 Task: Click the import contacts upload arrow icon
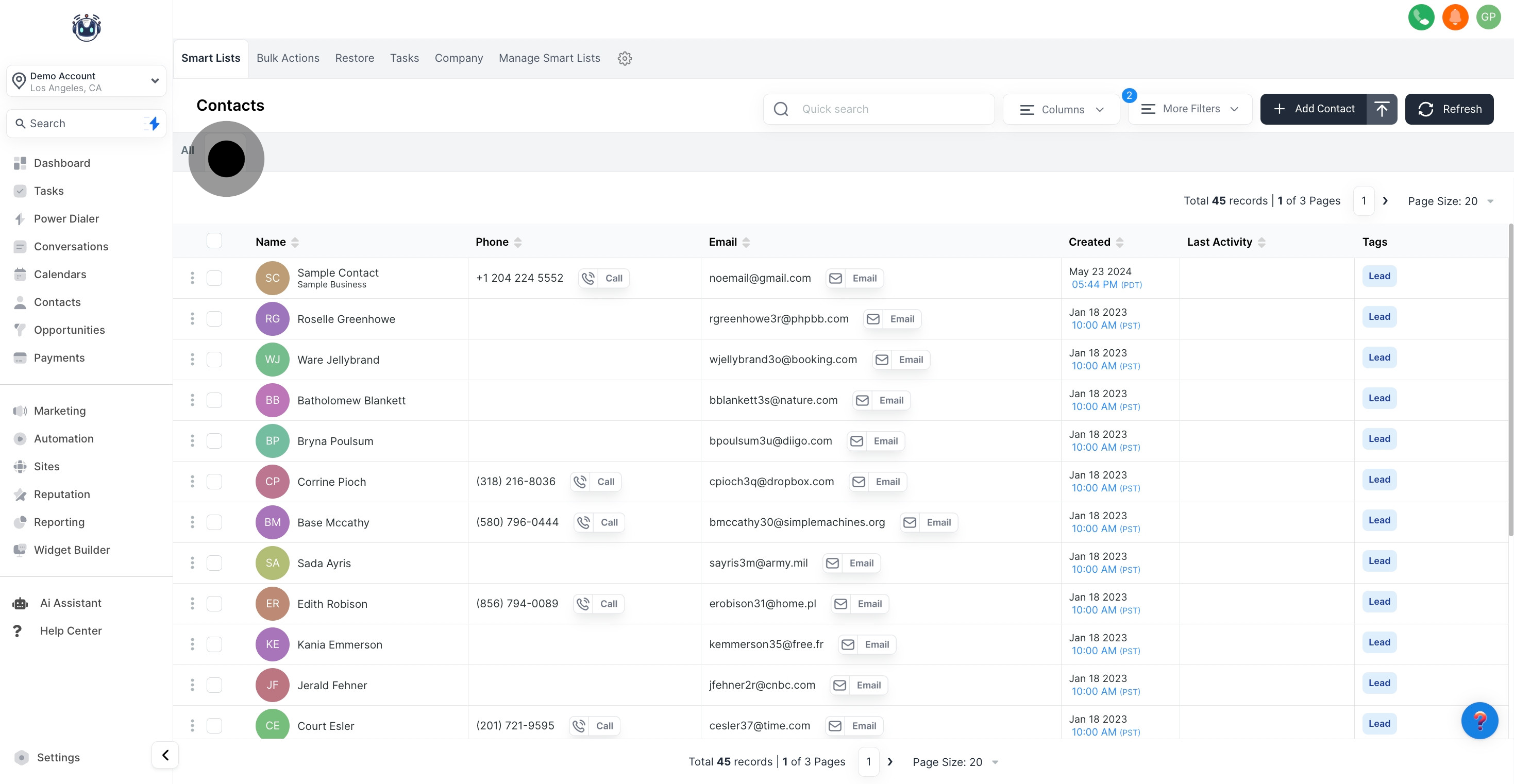click(x=1381, y=109)
